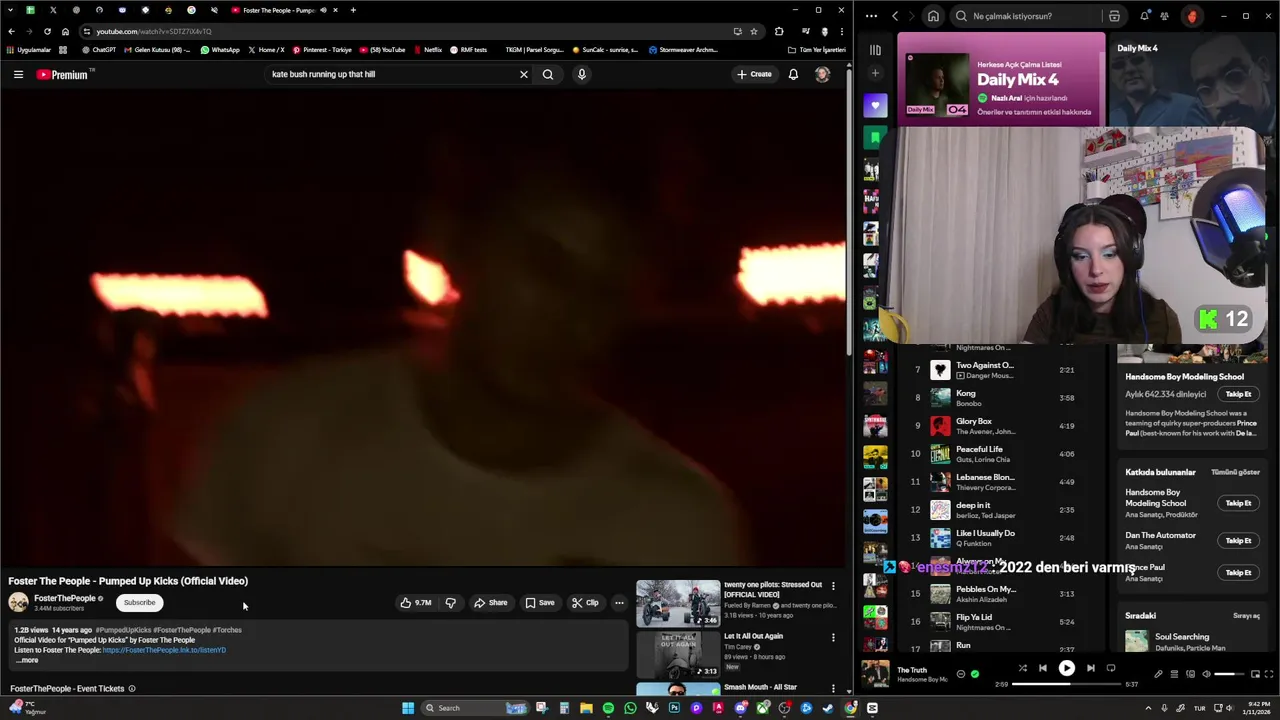Open Spotify three-dots app menu

(872, 16)
